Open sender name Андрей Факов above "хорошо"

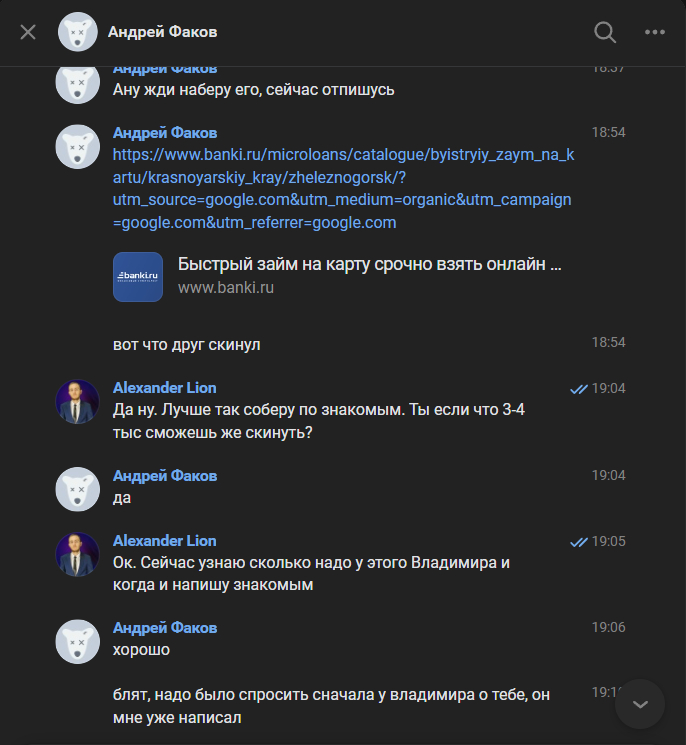pos(165,628)
